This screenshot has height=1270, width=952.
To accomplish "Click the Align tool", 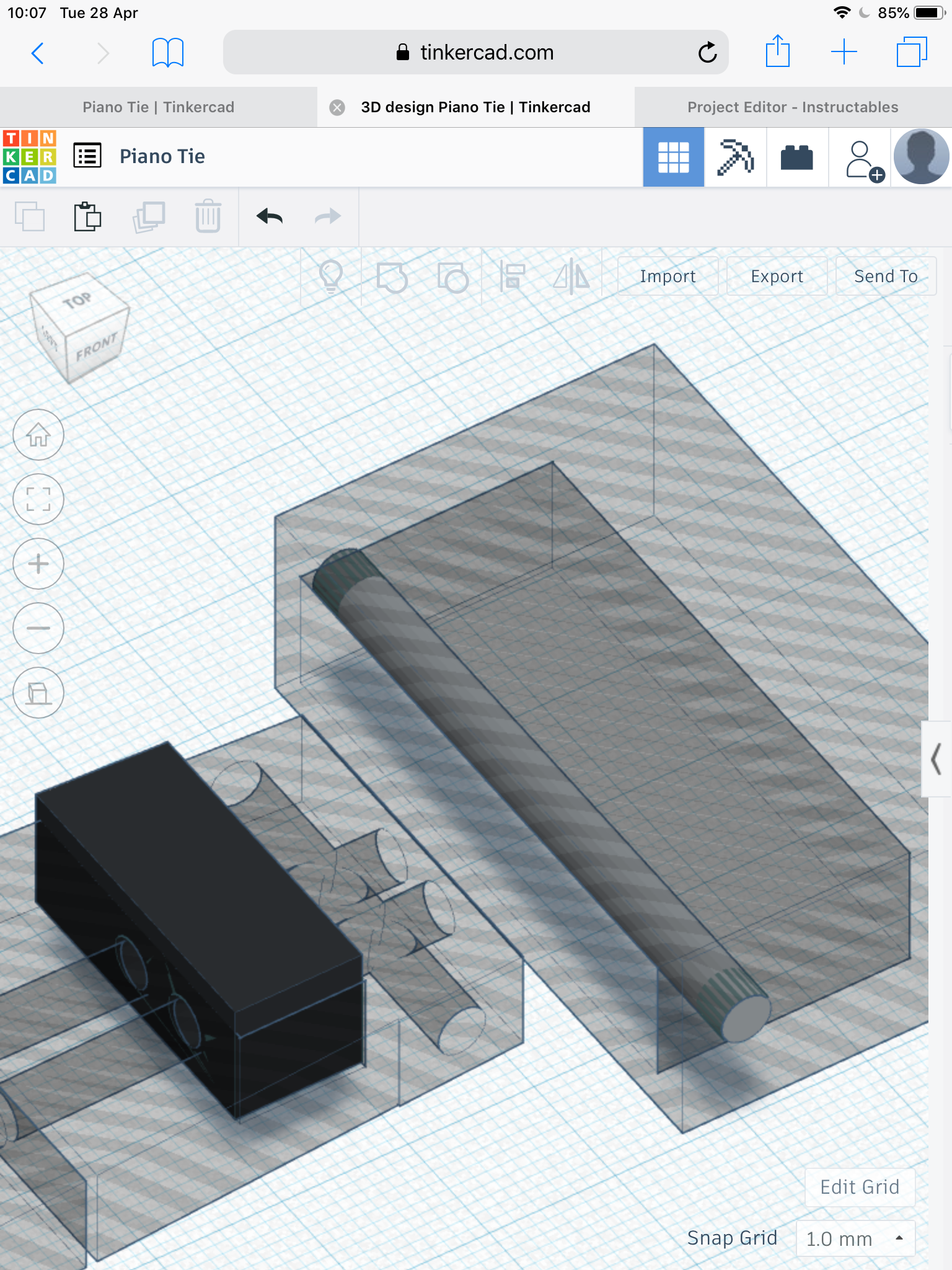I will (x=513, y=277).
